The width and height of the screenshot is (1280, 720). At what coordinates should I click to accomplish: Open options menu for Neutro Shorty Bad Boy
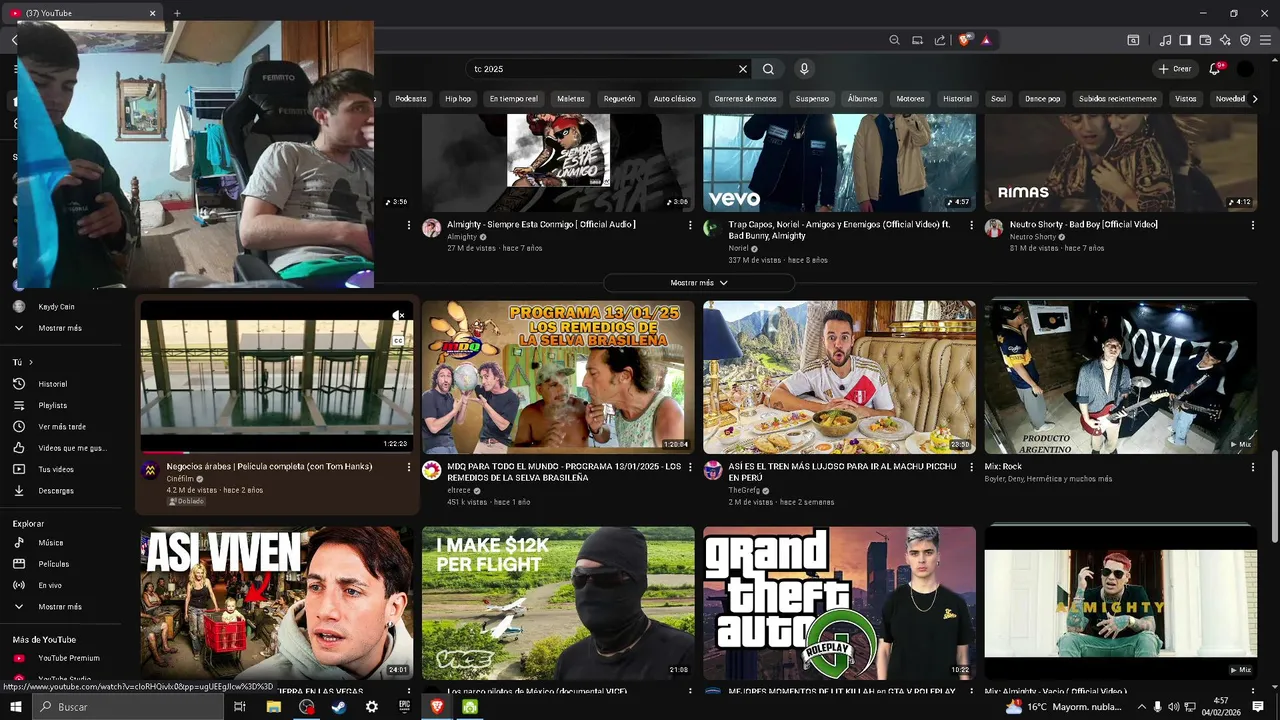click(x=1252, y=225)
